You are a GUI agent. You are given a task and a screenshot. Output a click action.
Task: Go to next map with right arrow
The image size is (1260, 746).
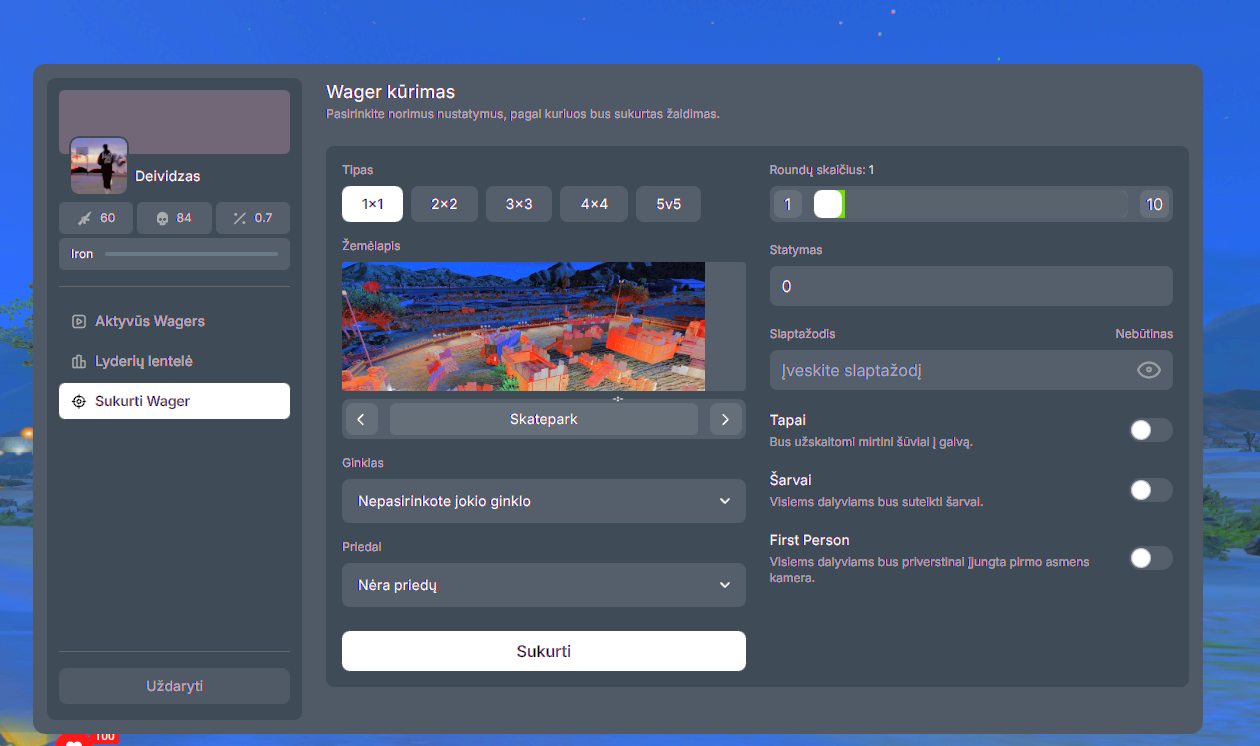[x=725, y=419]
